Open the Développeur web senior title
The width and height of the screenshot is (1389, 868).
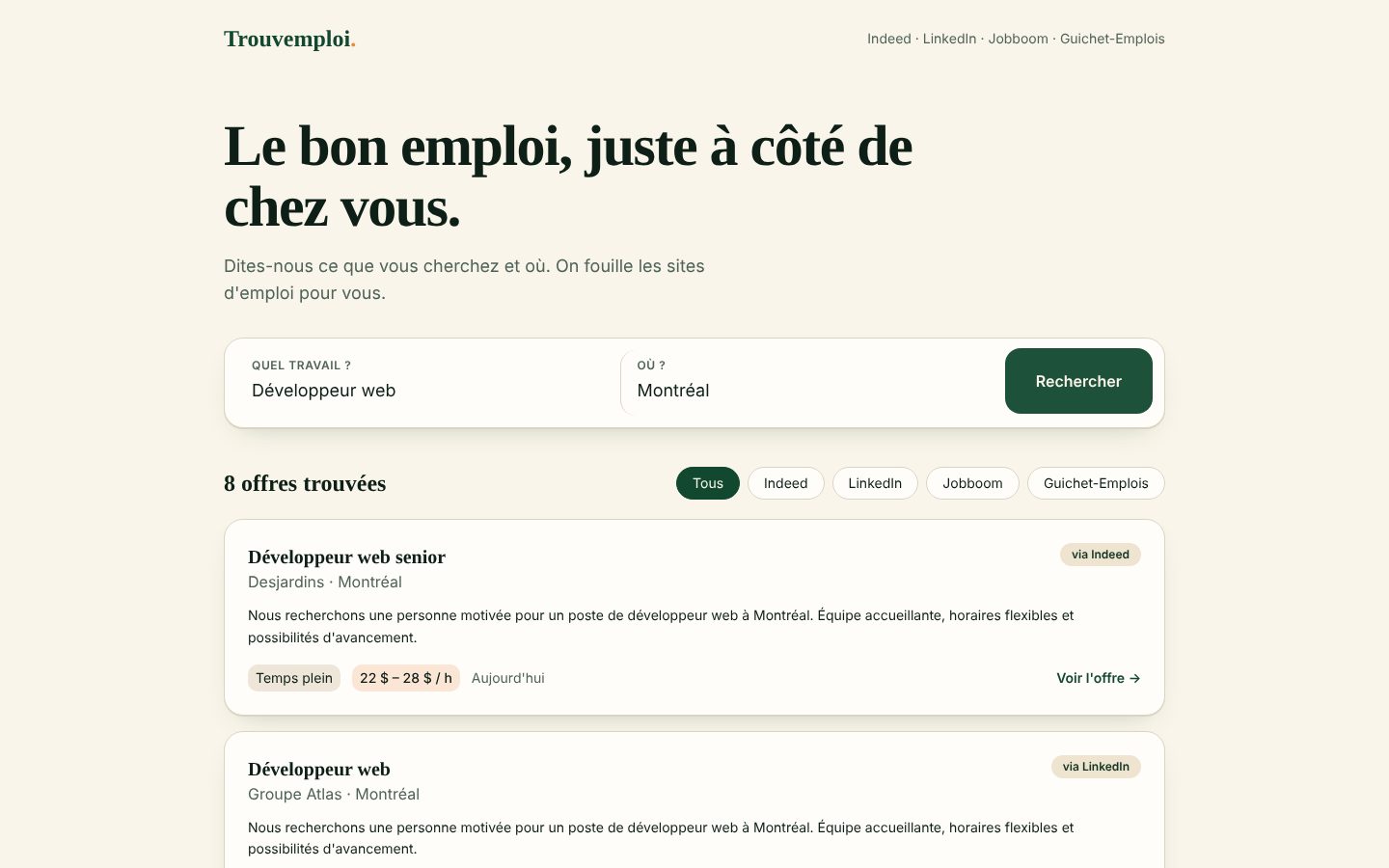pyautogui.click(x=346, y=556)
